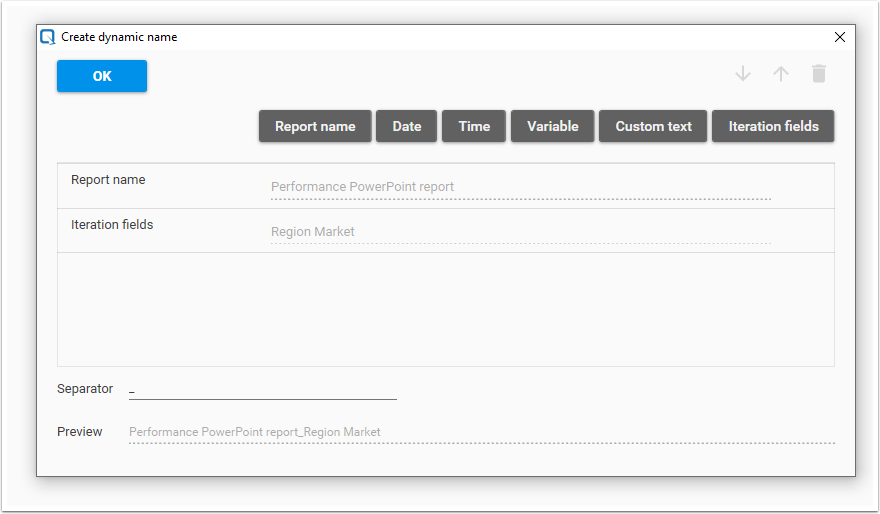Add an Iteration fields element
This screenshot has width=880, height=514.
point(773,126)
